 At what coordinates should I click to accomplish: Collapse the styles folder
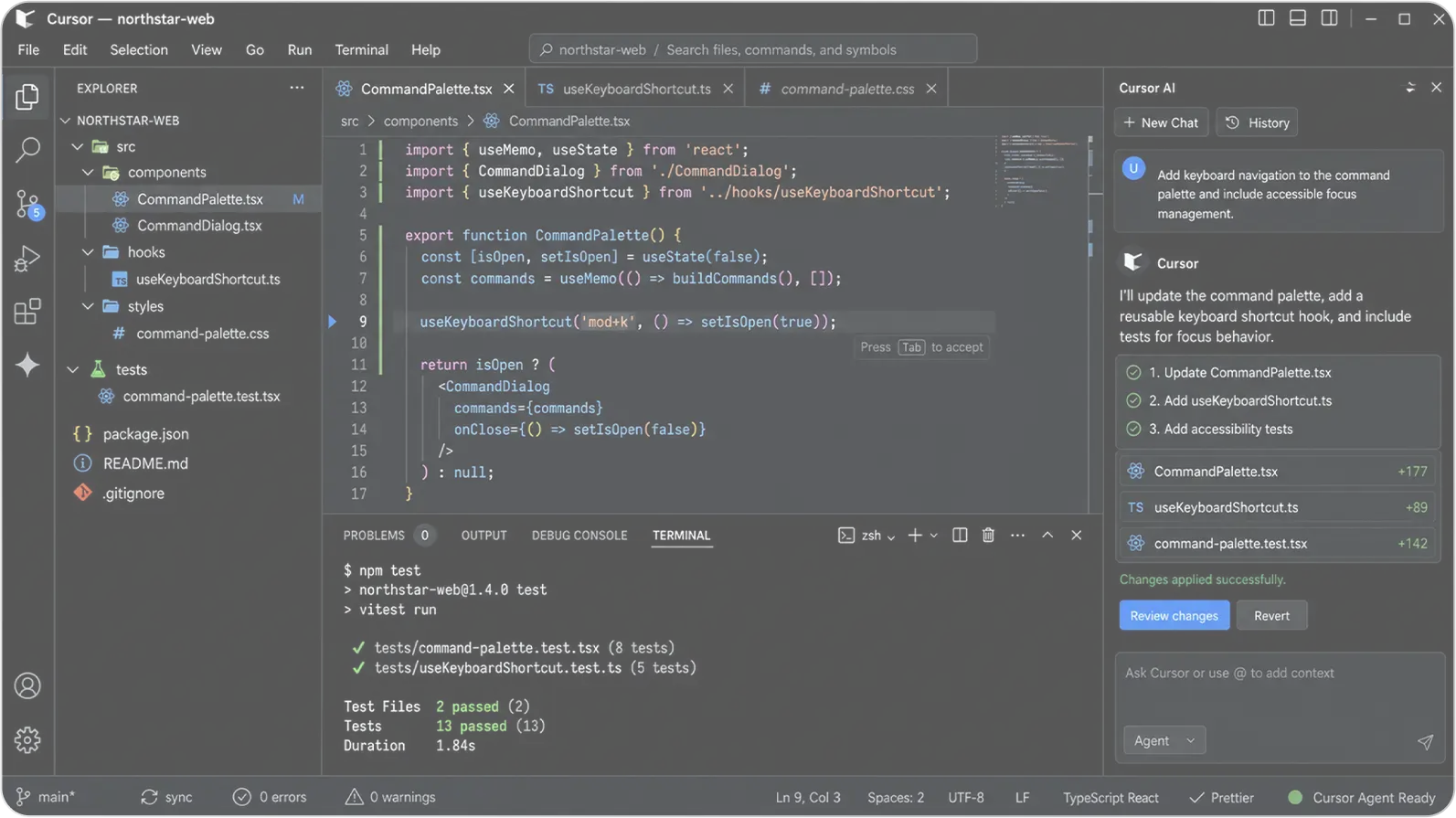(88, 306)
